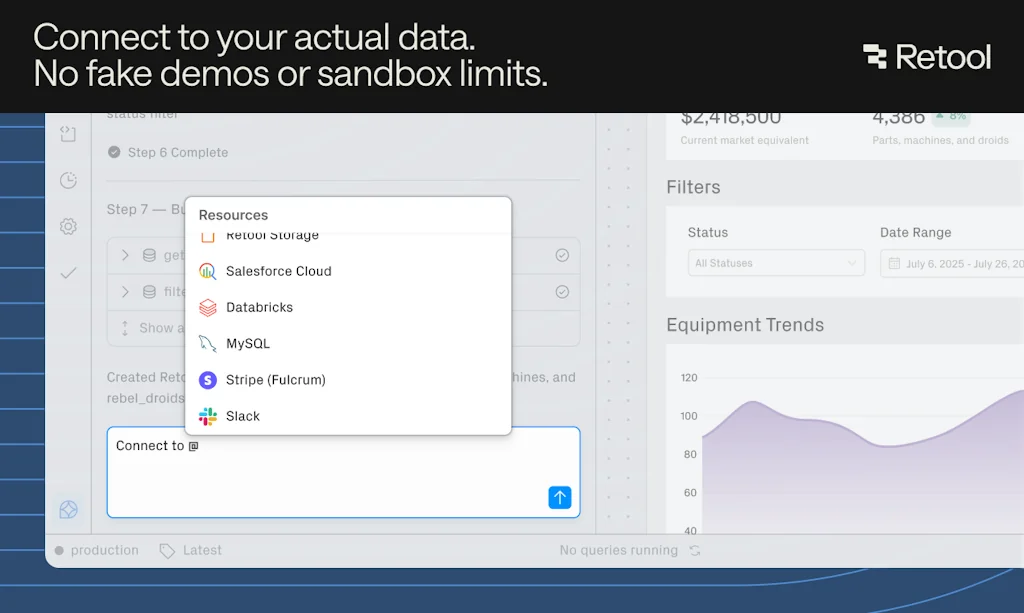Click the refresh icon next to No queries running
Viewport: 1024px width, 613px height.
coord(696,550)
